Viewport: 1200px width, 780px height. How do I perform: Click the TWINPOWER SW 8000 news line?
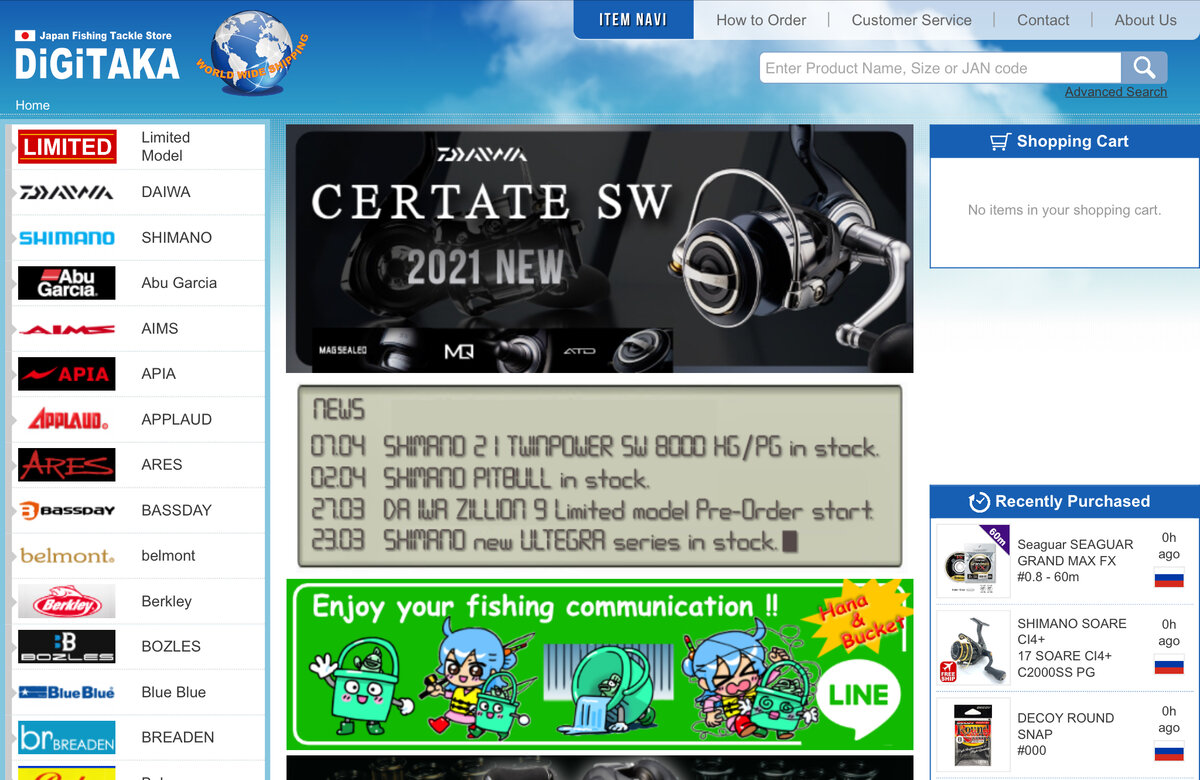(596, 446)
